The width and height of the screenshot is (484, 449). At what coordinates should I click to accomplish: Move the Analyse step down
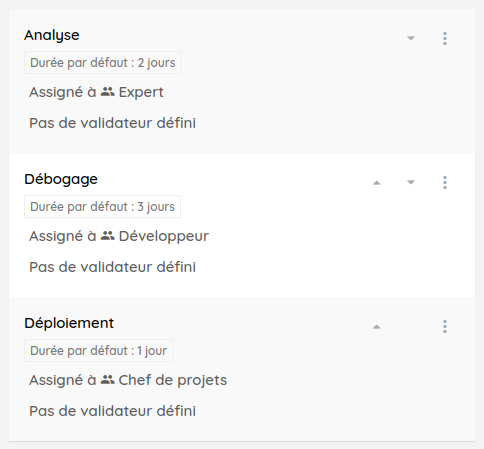pyautogui.click(x=411, y=38)
